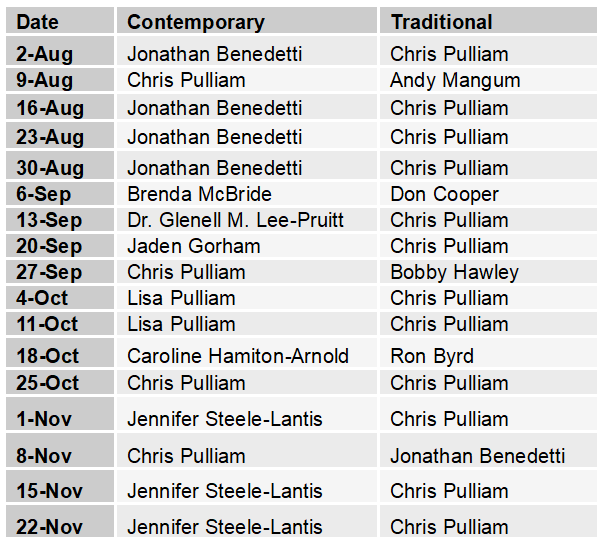Select the Traditional column header
Screen dimensions: 604x543
[x=488, y=20]
